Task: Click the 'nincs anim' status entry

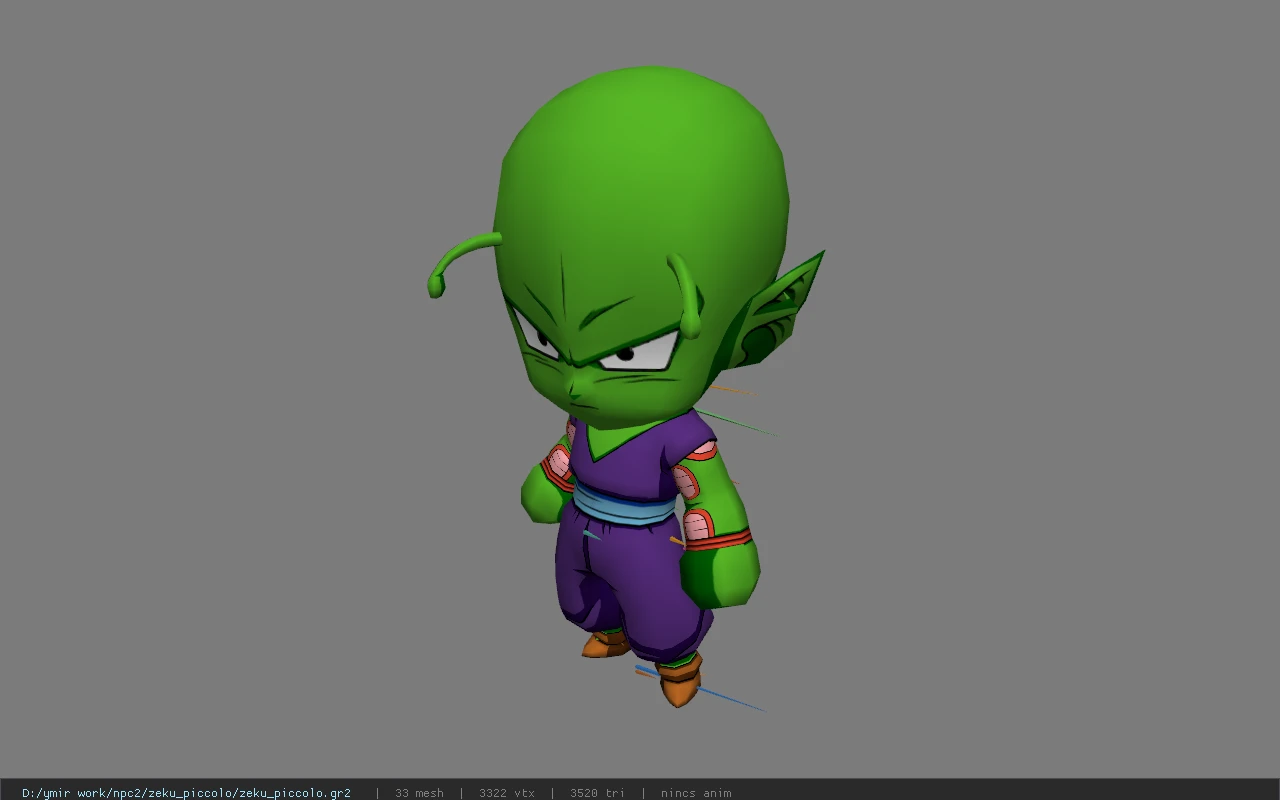Action: point(696,793)
